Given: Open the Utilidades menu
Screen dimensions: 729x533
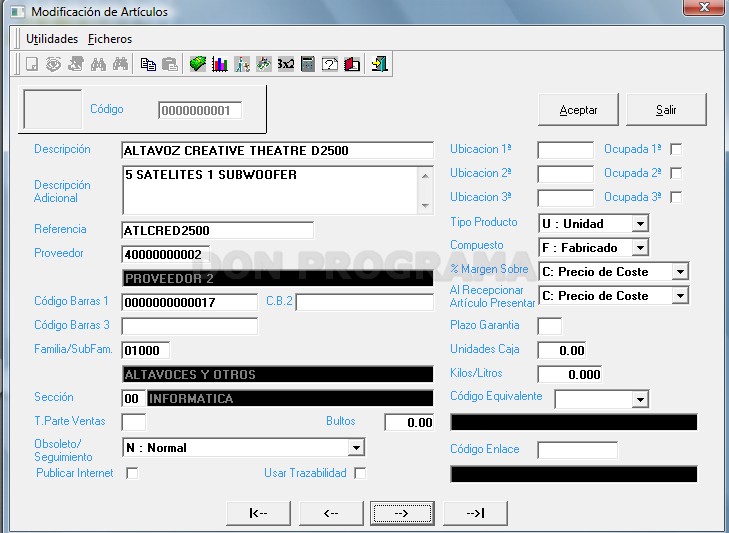Looking at the screenshot, I should point(52,39).
